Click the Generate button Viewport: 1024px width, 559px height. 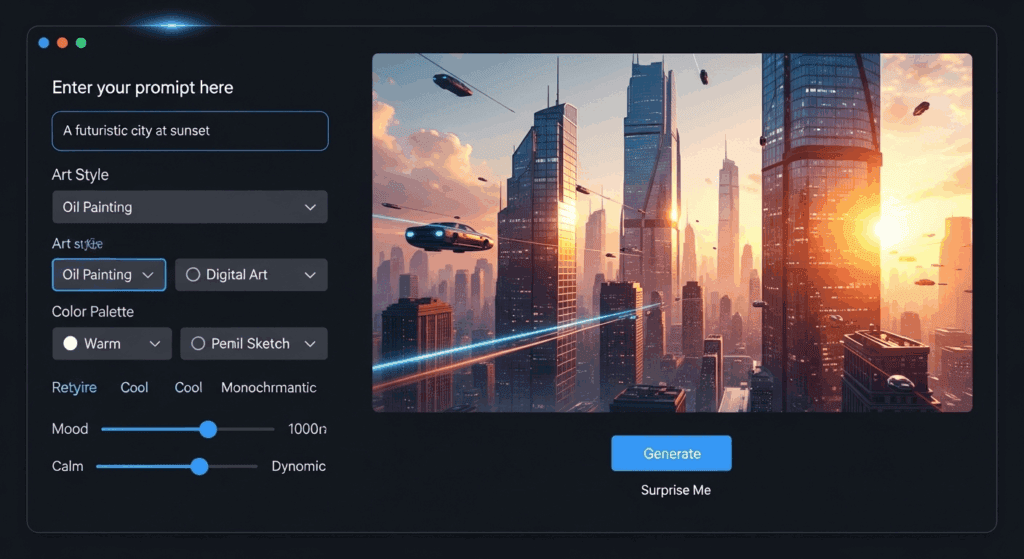click(x=671, y=453)
